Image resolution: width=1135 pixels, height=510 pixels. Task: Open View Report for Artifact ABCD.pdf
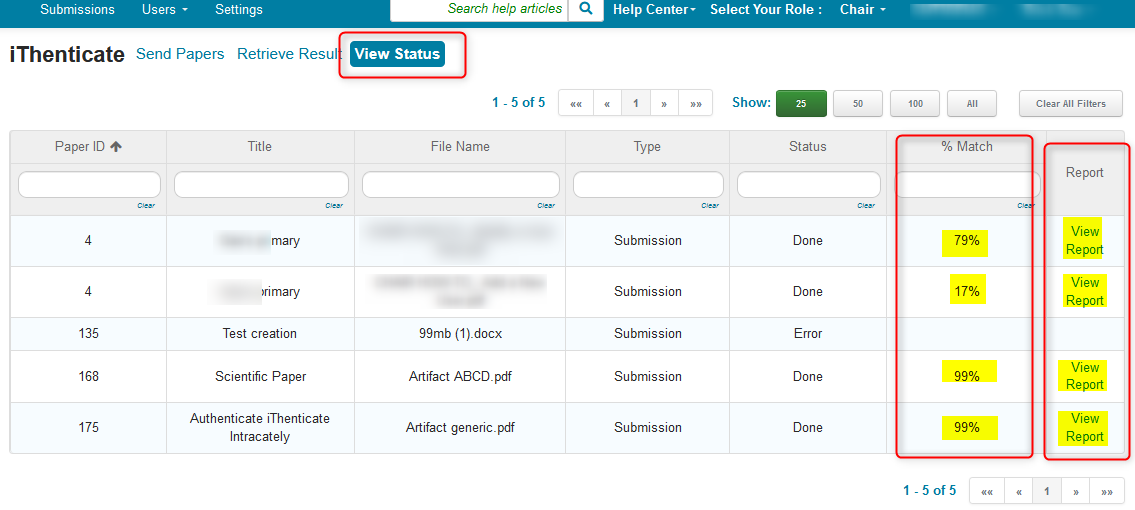tap(1084, 376)
